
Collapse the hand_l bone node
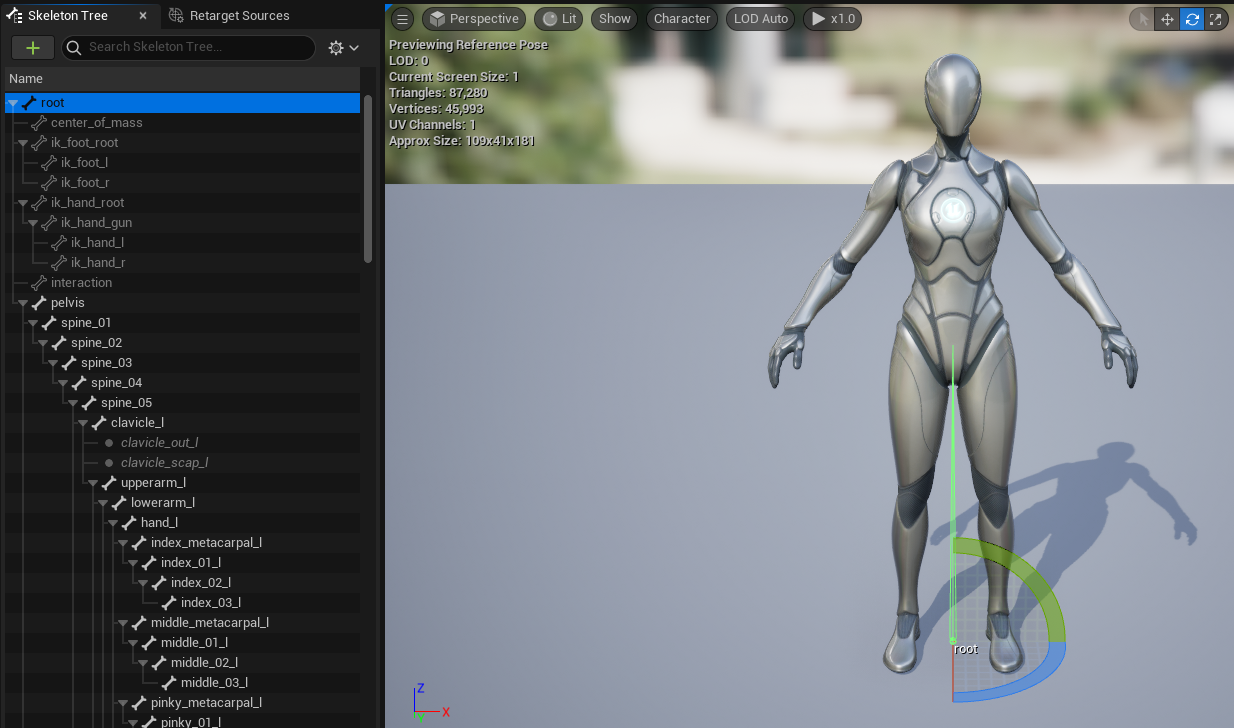[x=112, y=523]
